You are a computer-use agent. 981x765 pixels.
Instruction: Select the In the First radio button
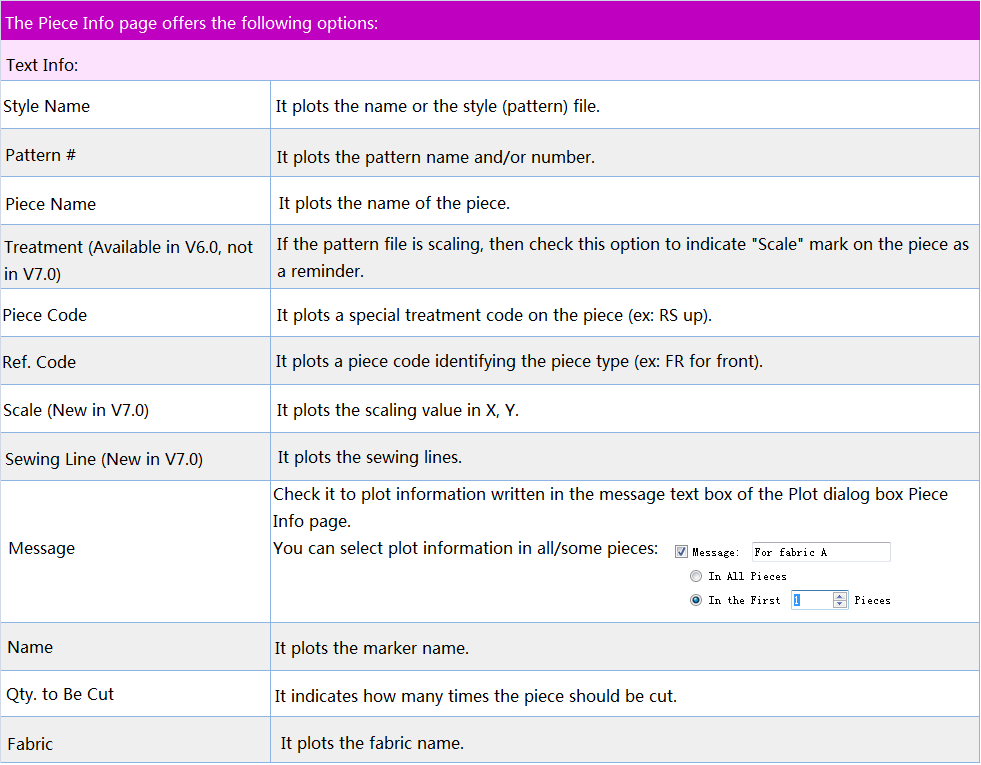pos(696,600)
